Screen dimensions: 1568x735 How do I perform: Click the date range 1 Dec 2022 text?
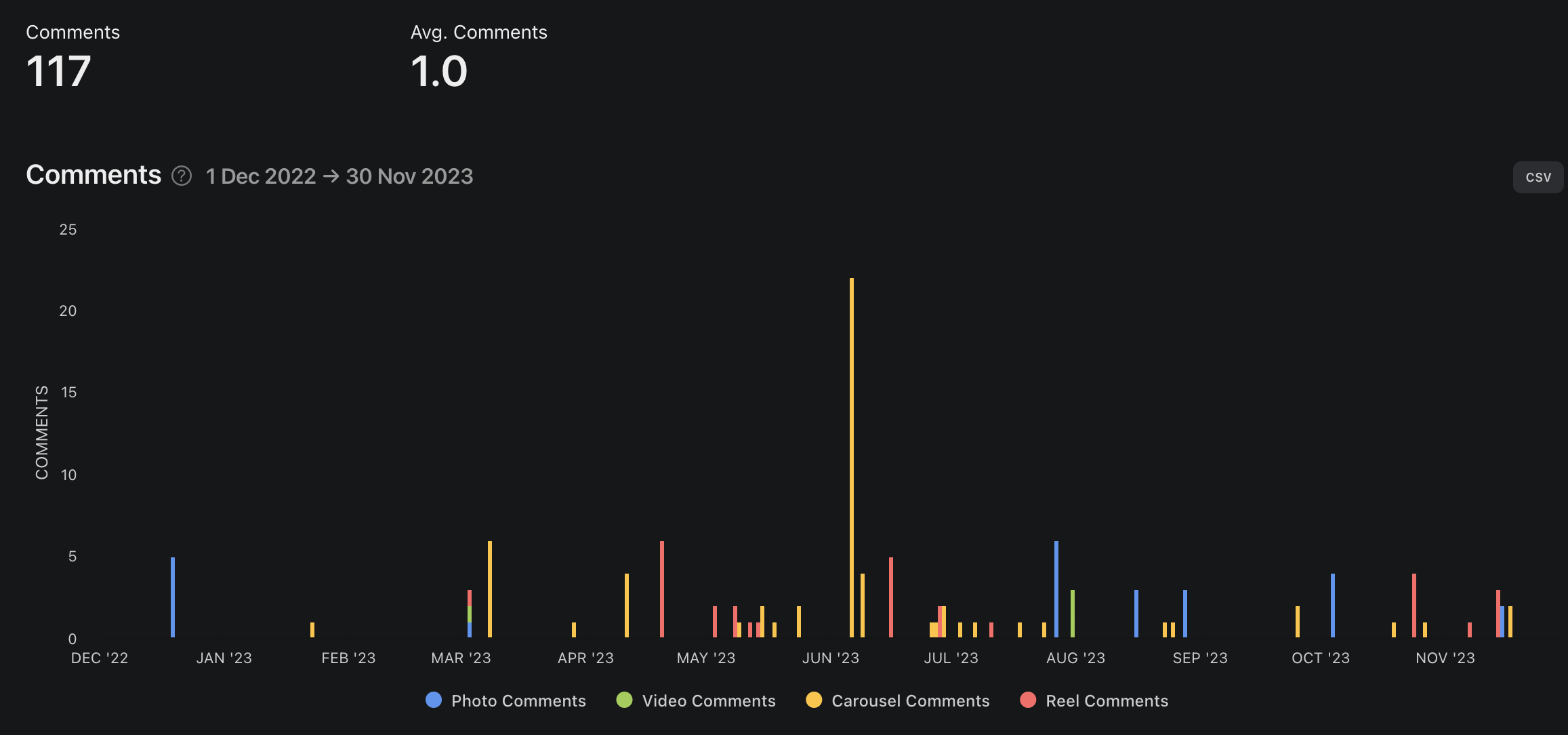point(261,176)
